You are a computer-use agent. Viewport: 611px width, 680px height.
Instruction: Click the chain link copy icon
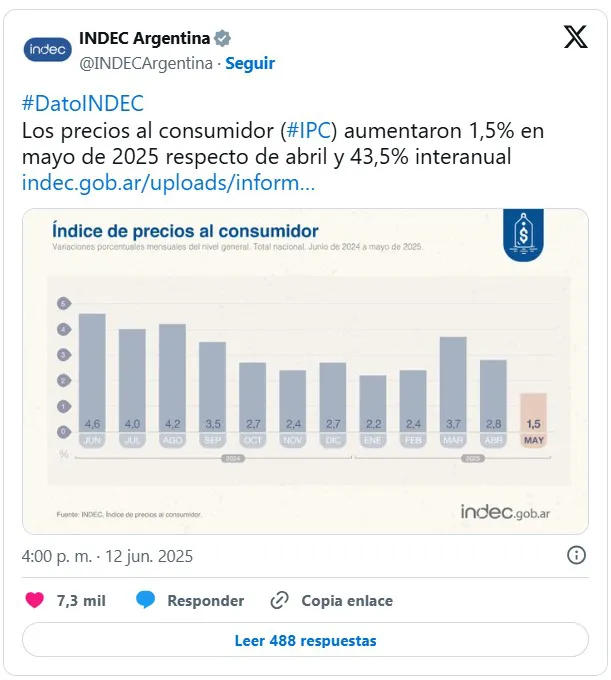(280, 601)
